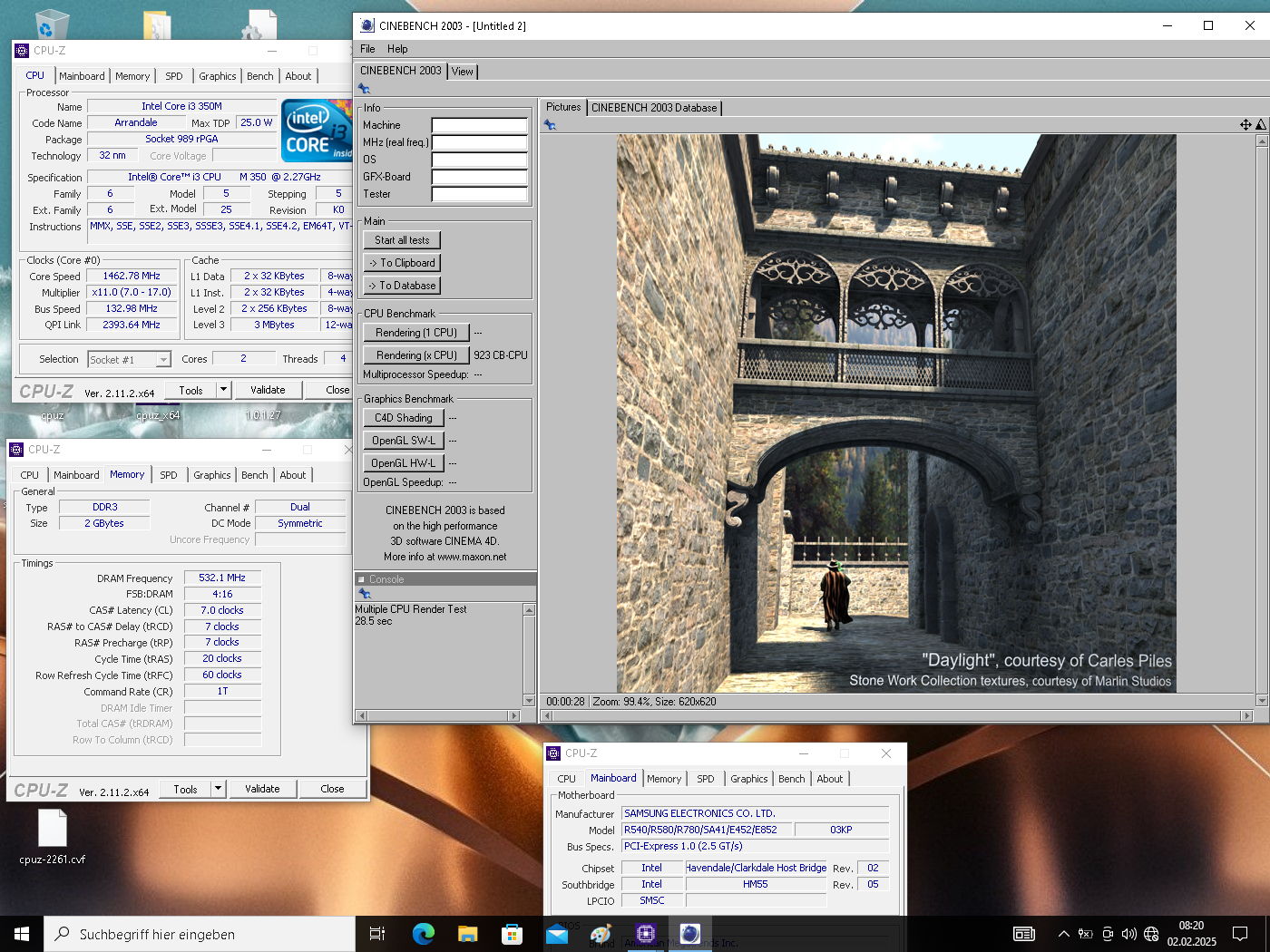Start the OpenGL SW-L benchmark
This screenshot has height=952, width=1270.
click(x=404, y=441)
